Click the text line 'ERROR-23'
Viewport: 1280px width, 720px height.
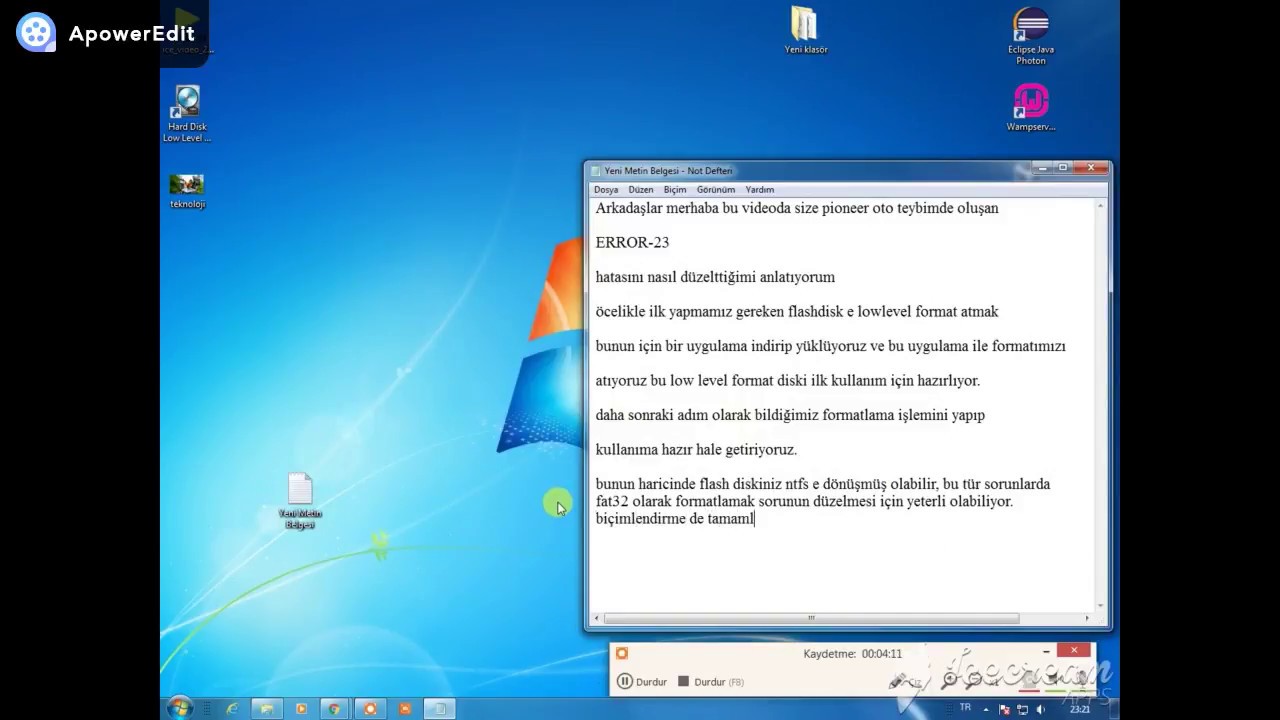(x=632, y=242)
